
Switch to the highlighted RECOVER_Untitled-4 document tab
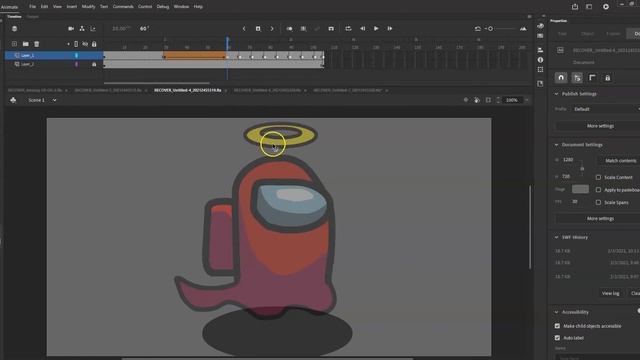click(x=188, y=90)
